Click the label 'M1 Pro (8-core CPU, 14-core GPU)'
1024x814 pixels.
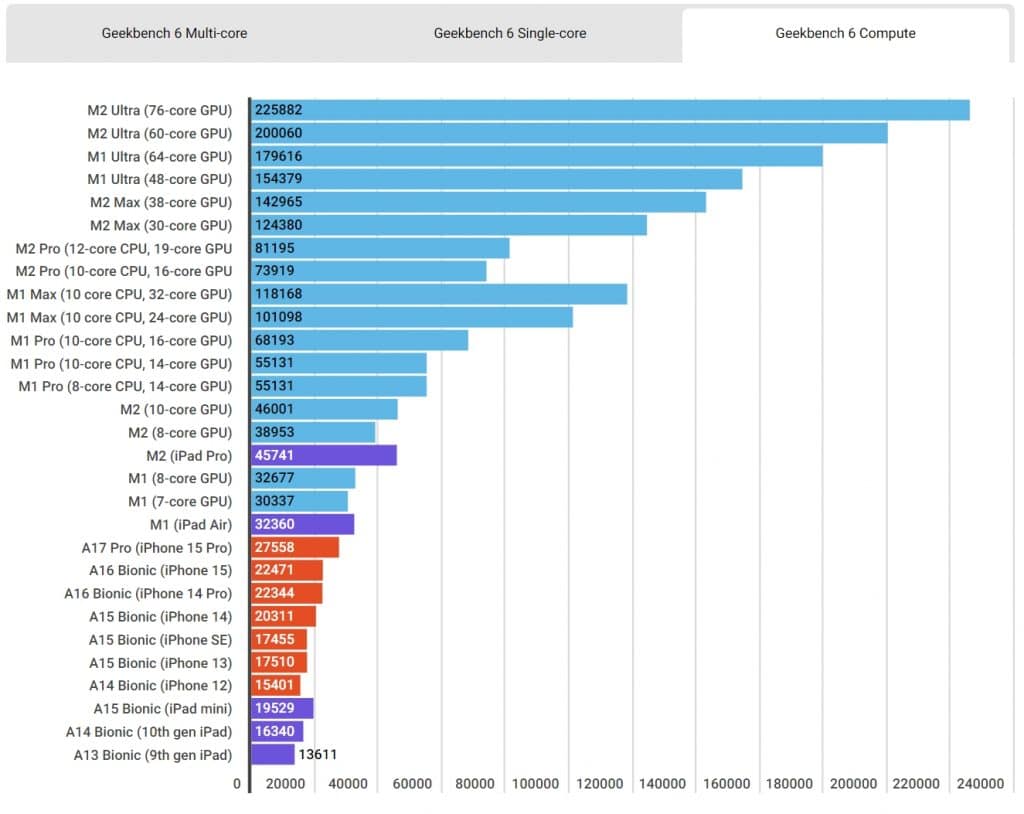click(125, 387)
